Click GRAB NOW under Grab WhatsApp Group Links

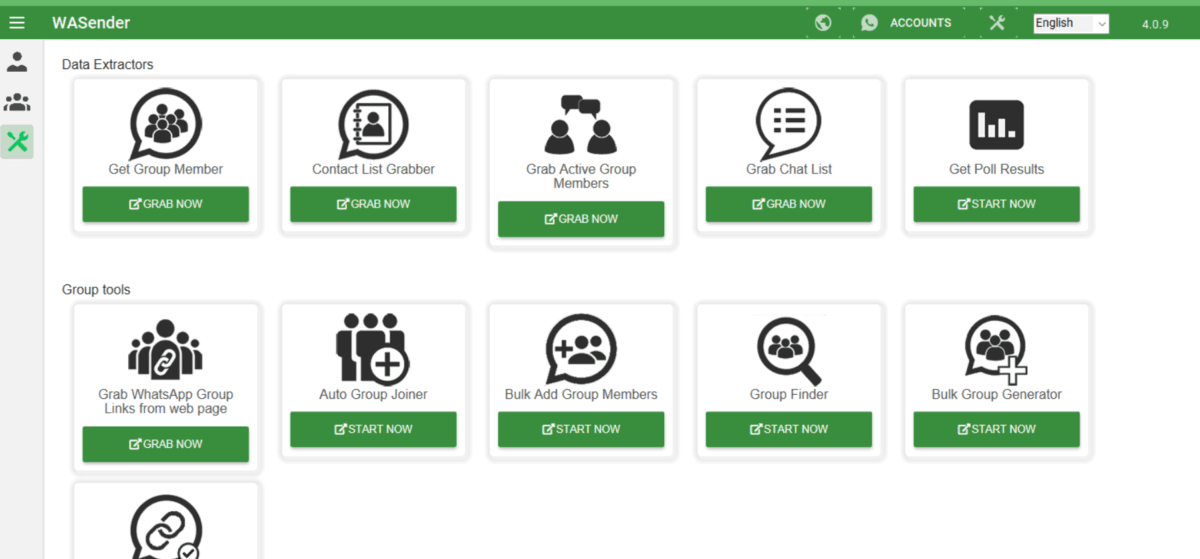tap(165, 444)
